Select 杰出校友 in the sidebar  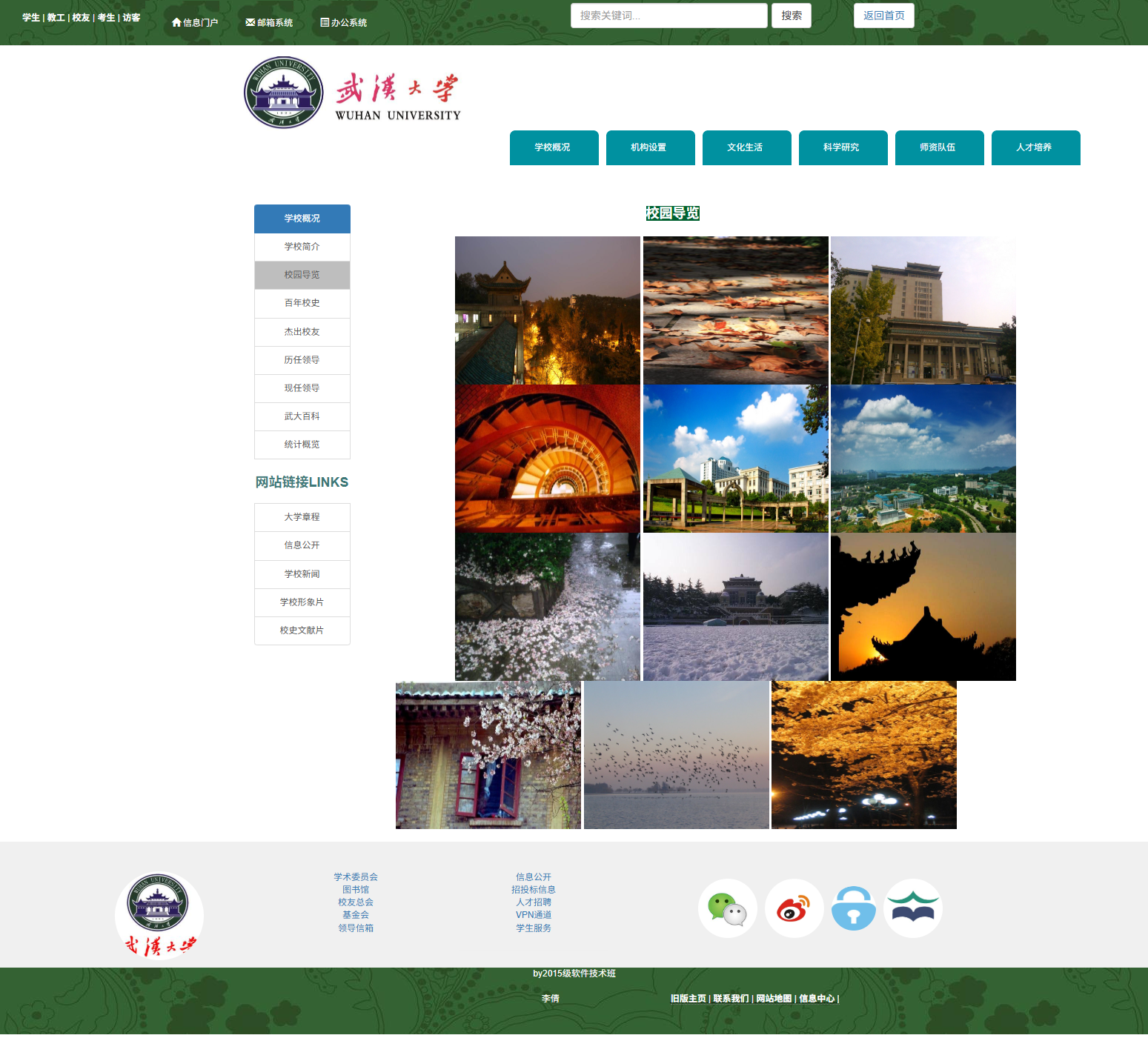(x=302, y=332)
